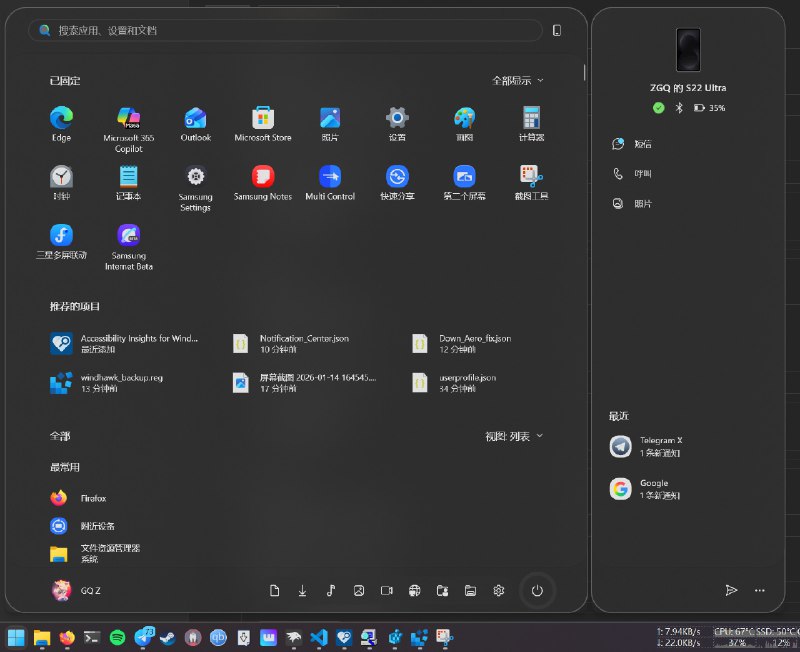The height and width of the screenshot is (652, 800).
Task: Open the Microsoft Store icon
Action: click(x=263, y=118)
